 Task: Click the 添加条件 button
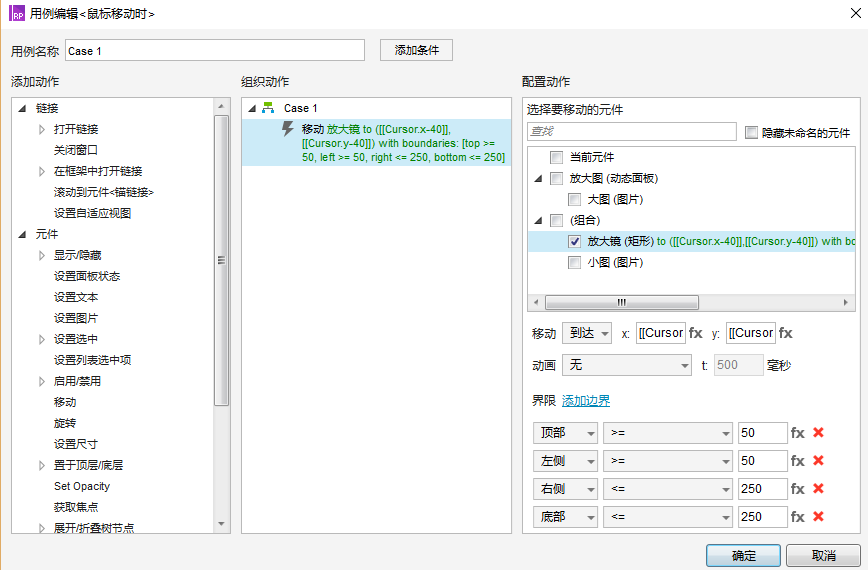pyautogui.click(x=416, y=50)
